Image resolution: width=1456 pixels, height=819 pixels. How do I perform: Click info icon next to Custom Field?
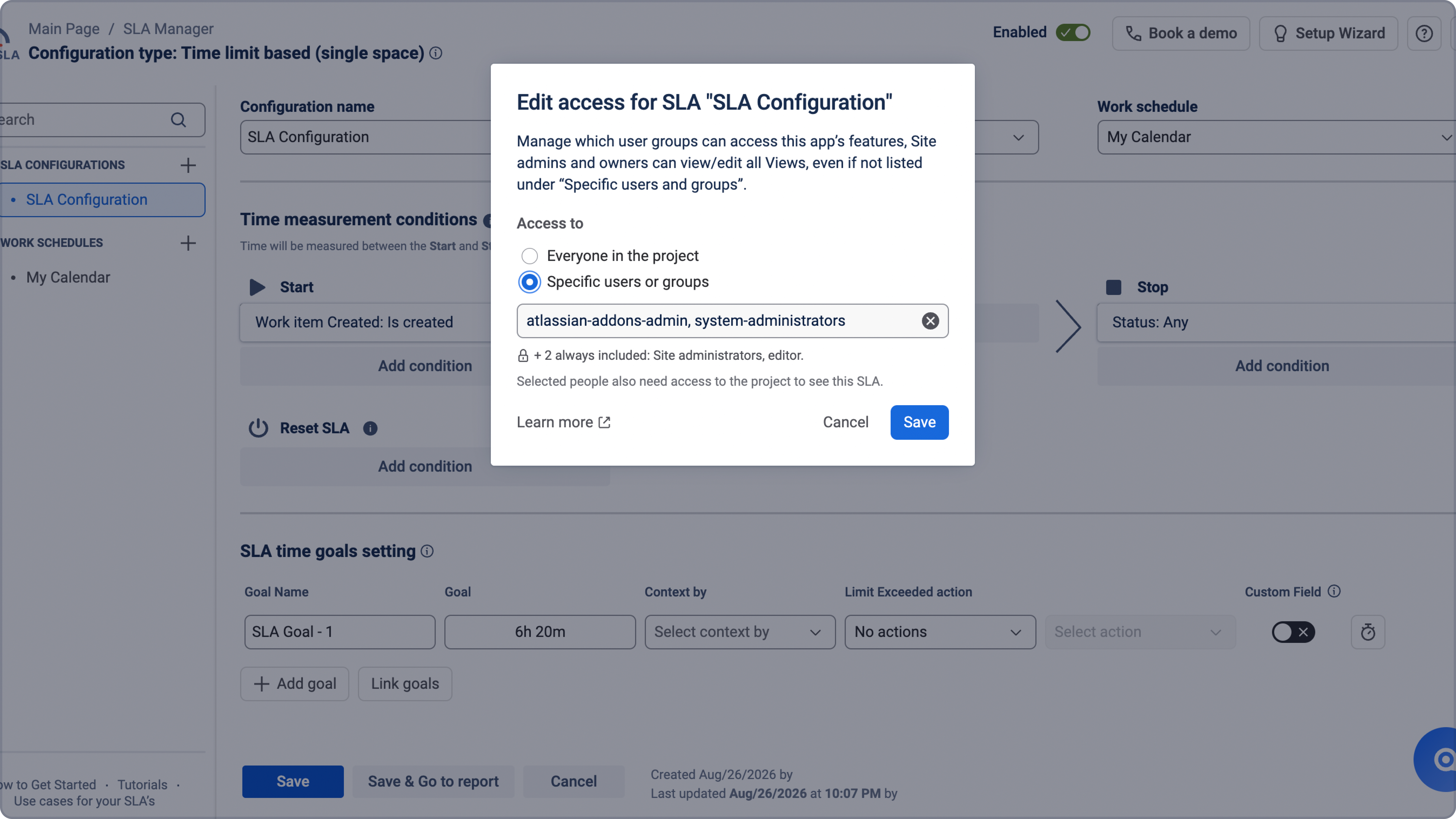pos(1334,591)
